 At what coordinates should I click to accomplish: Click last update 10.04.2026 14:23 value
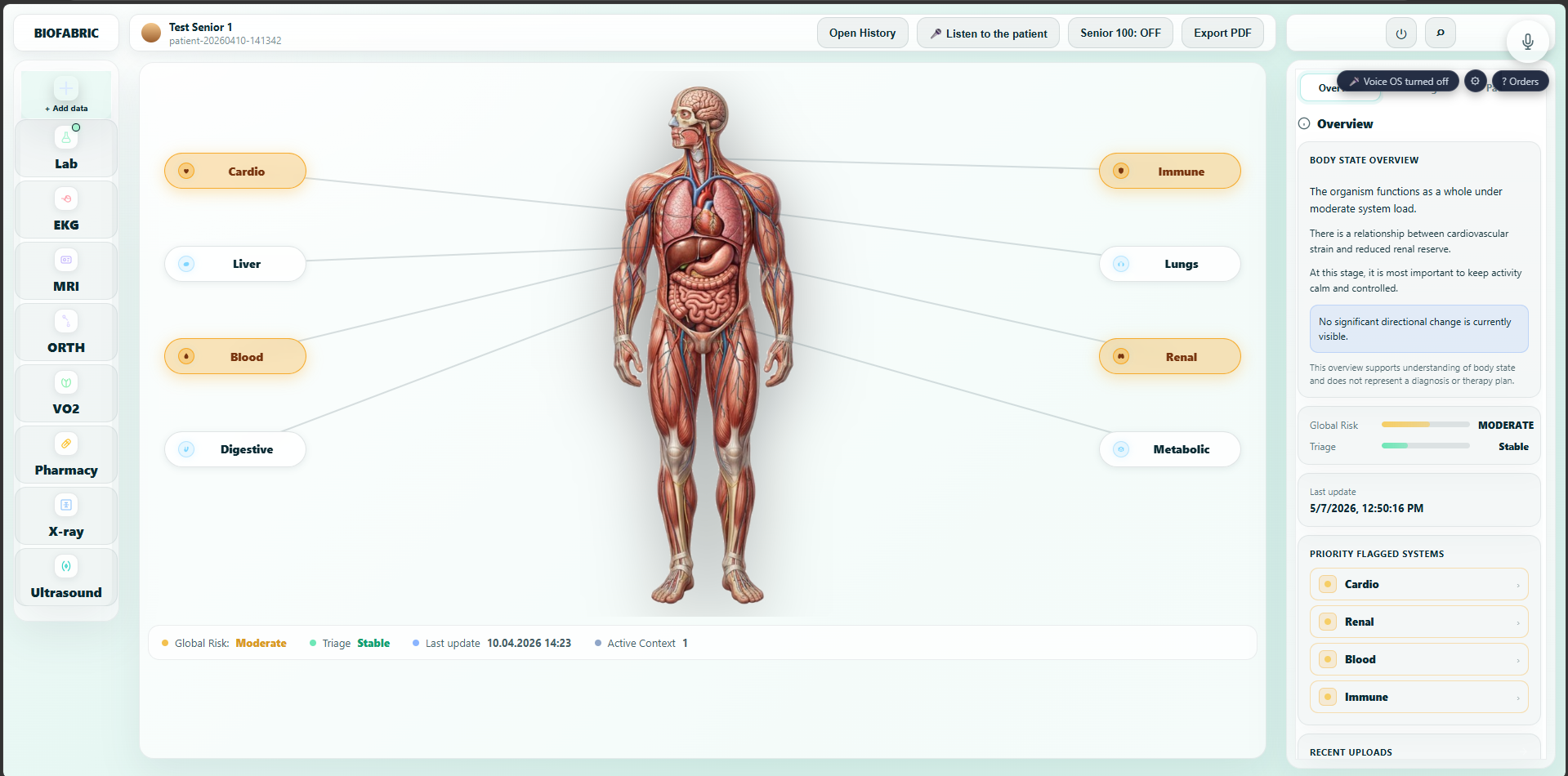[529, 643]
